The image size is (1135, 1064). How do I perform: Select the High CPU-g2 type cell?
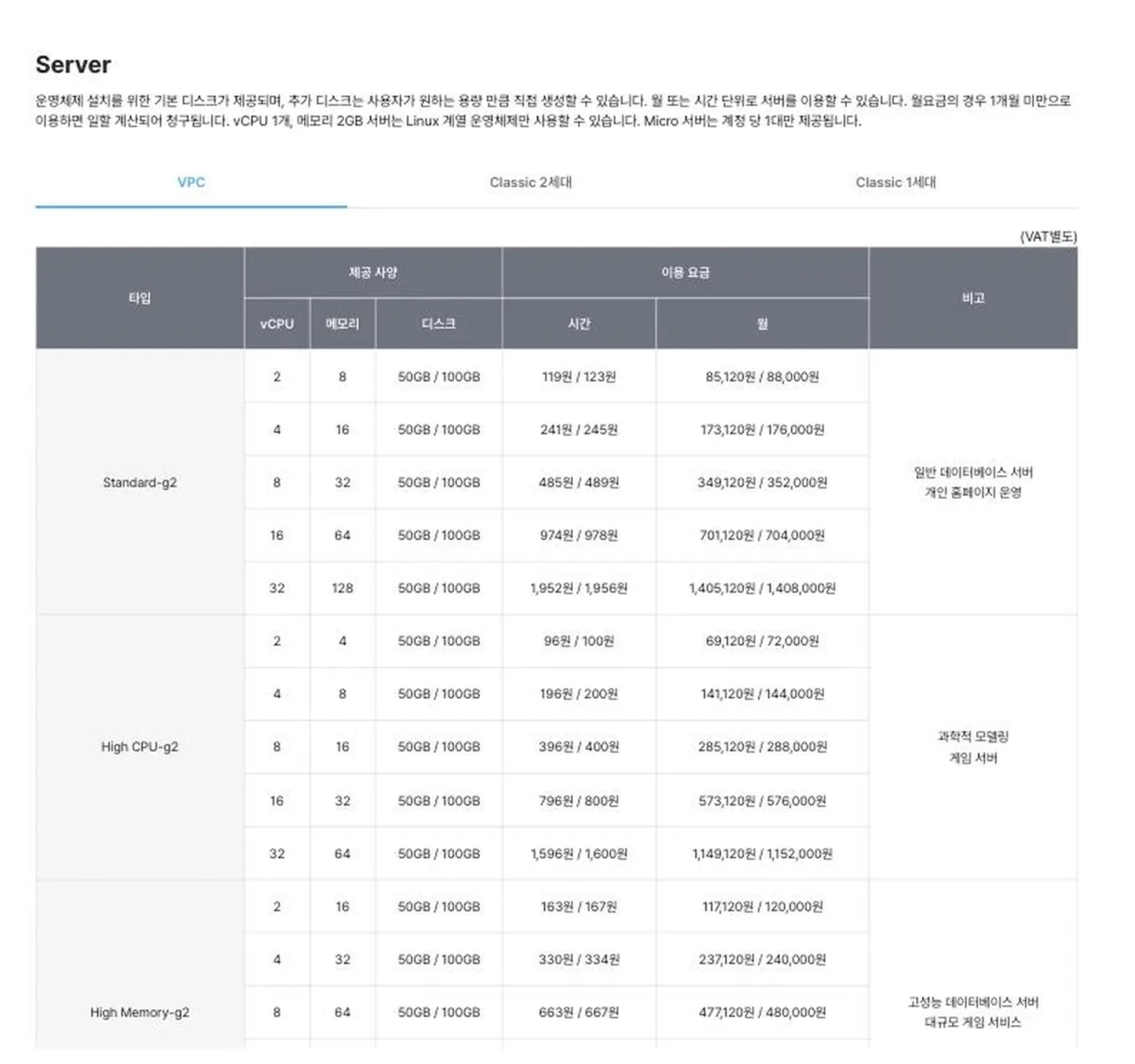coord(140,747)
